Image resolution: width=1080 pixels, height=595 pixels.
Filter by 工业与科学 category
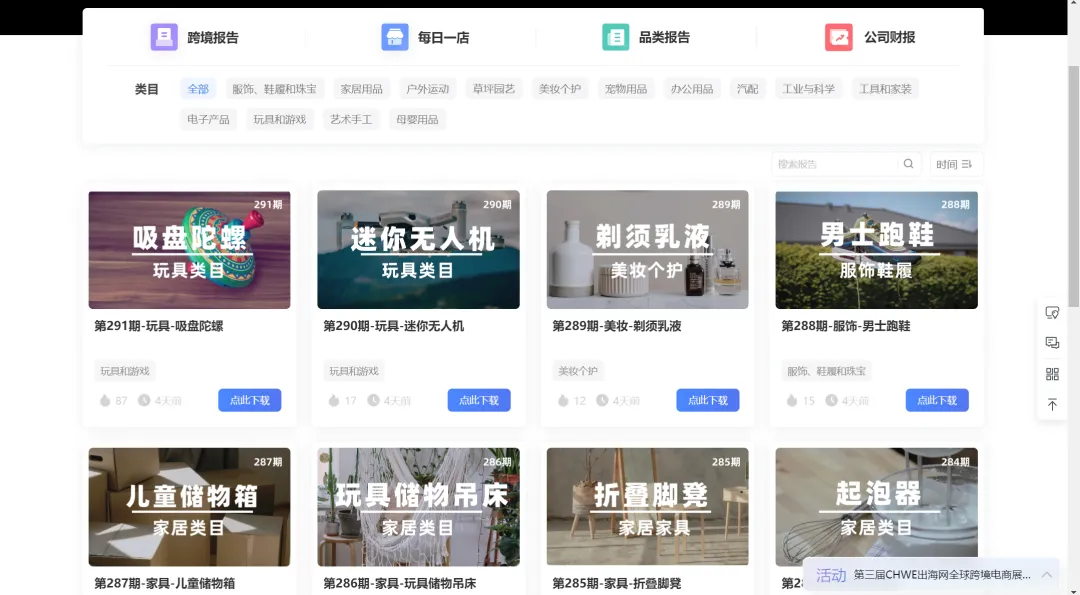[x=809, y=89]
